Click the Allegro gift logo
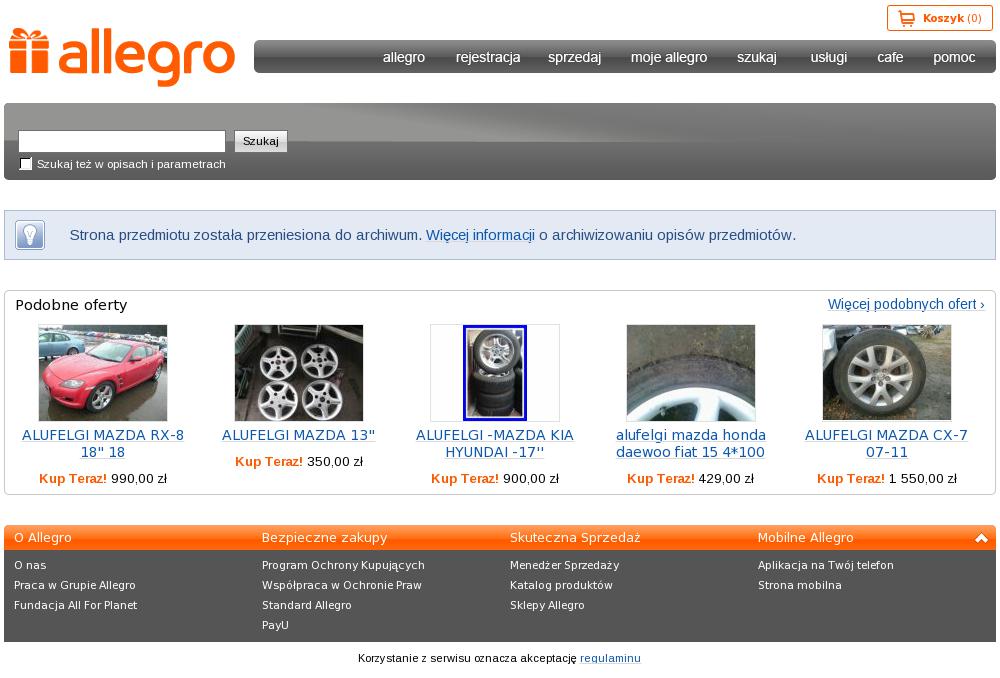 [x=121, y=56]
